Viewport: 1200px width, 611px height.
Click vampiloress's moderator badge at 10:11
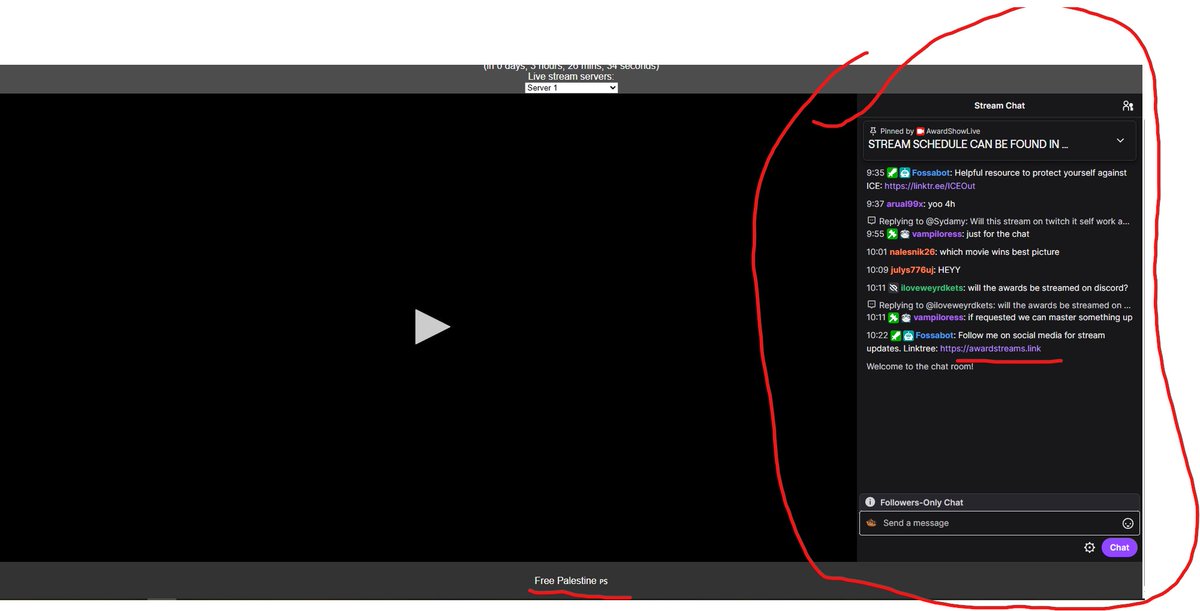pos(892,317)
